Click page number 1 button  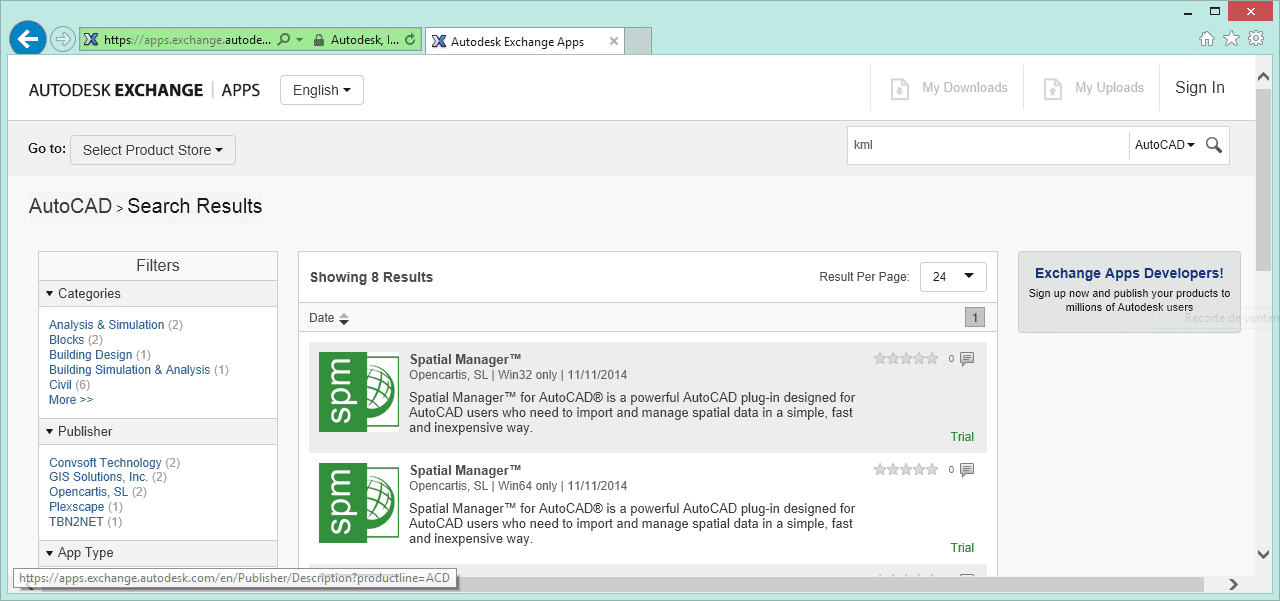(975, 318)
